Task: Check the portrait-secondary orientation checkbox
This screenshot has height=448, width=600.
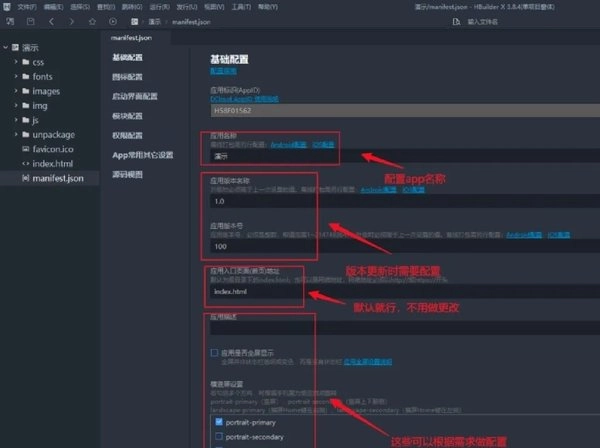Action: (217, 438)
